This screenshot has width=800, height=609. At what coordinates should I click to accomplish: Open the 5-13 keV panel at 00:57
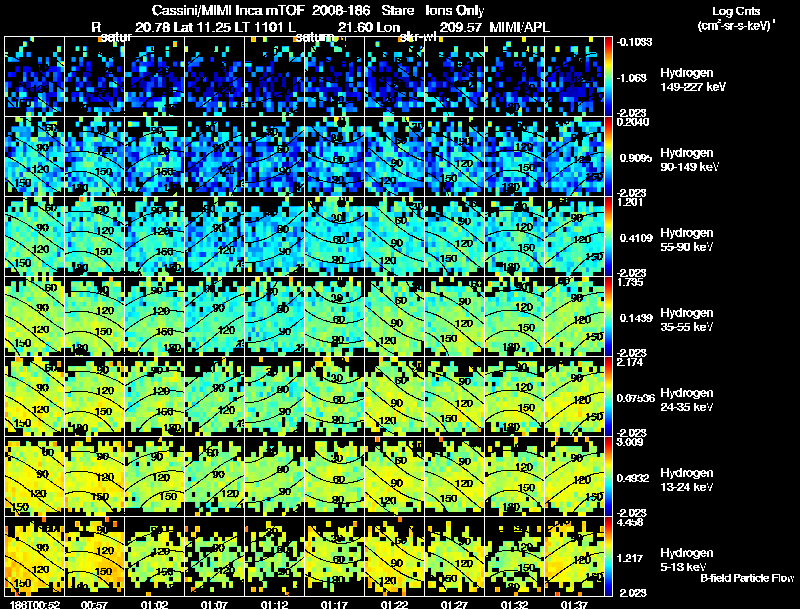[94, 556]
